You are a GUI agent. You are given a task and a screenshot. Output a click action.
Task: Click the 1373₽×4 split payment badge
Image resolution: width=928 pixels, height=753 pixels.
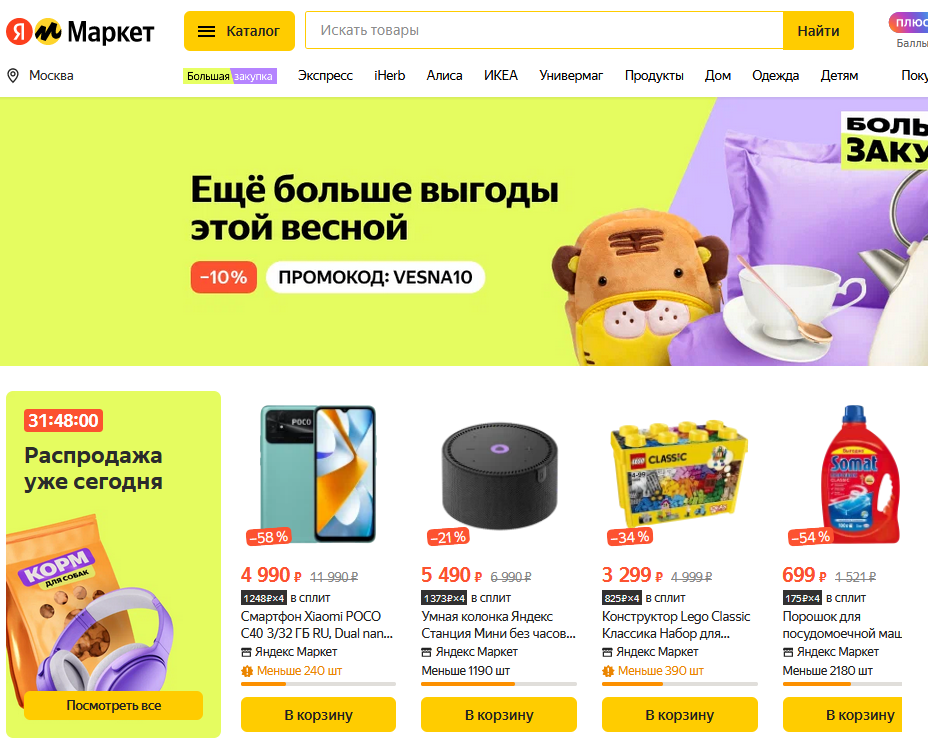(444, 598)
